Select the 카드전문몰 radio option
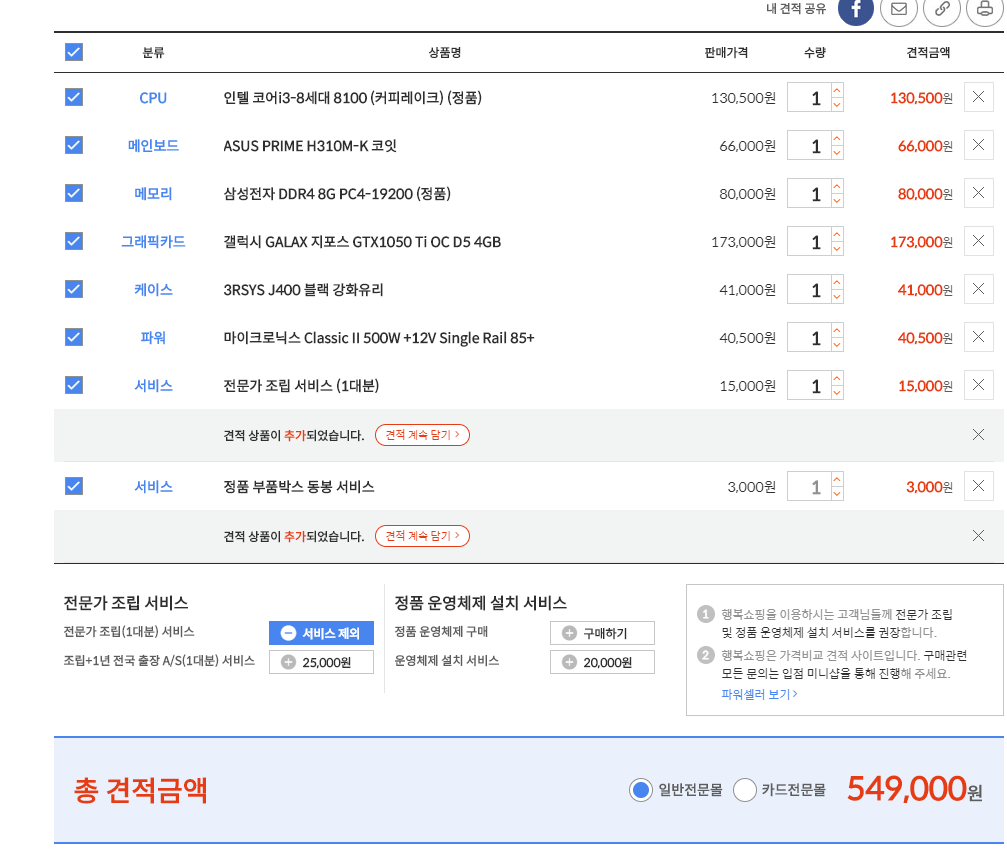 tap(744, 790)
